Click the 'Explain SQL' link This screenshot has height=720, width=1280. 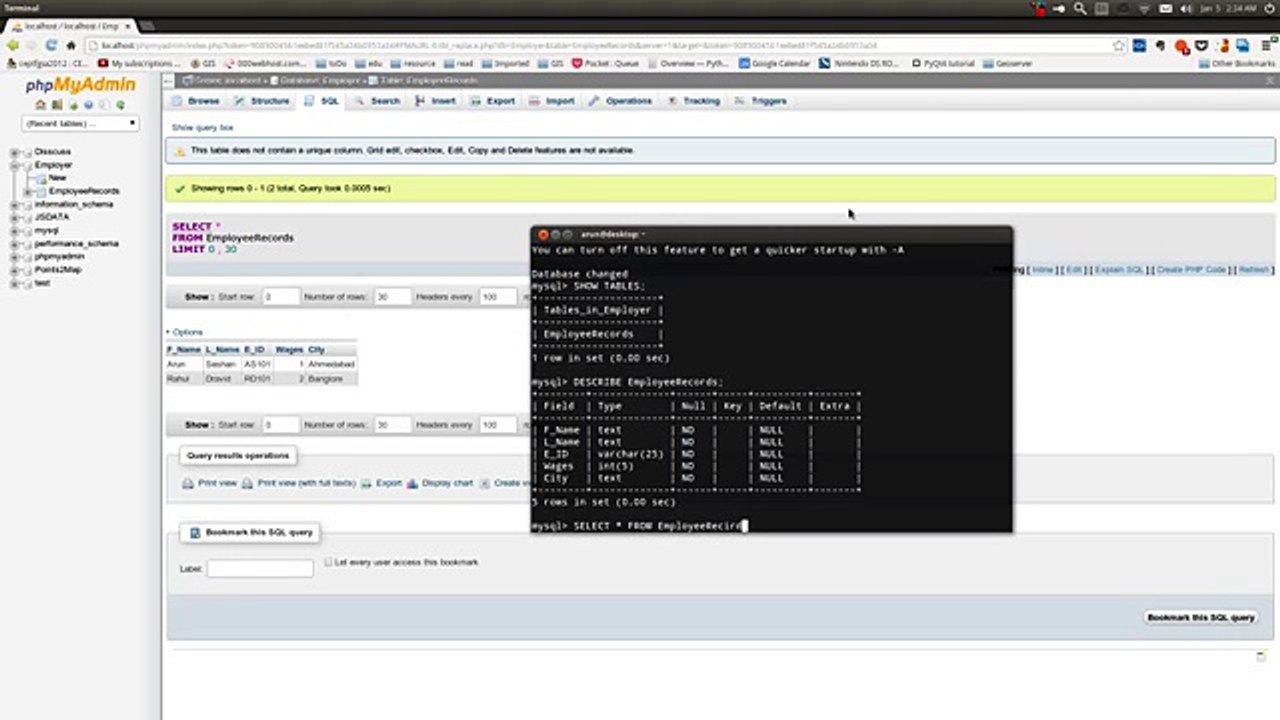1119,270
